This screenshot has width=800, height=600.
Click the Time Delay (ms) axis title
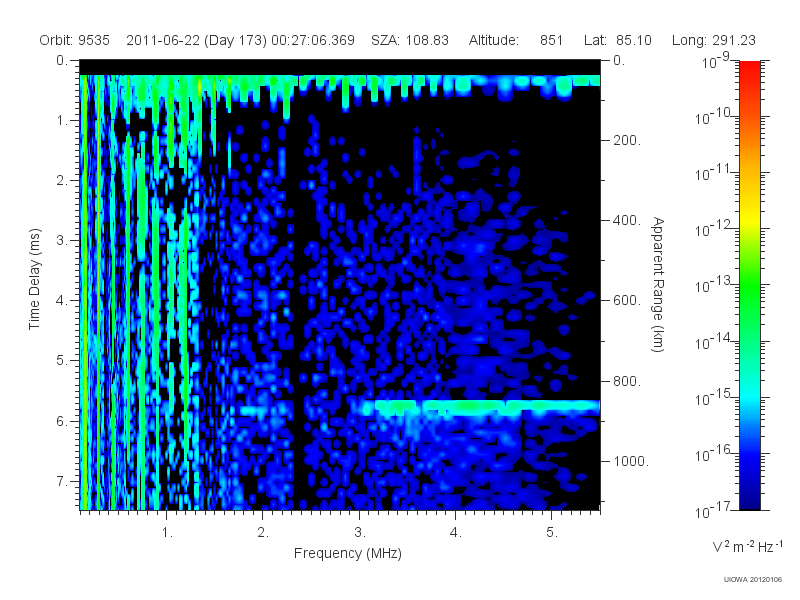click(34, 279)
